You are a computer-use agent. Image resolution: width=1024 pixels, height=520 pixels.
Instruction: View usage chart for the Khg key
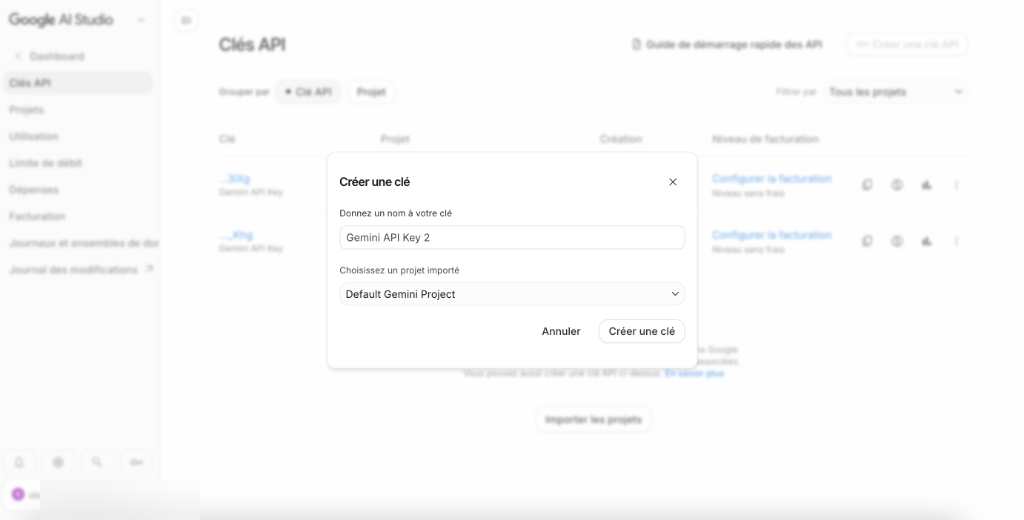click(x=927, y=241)
